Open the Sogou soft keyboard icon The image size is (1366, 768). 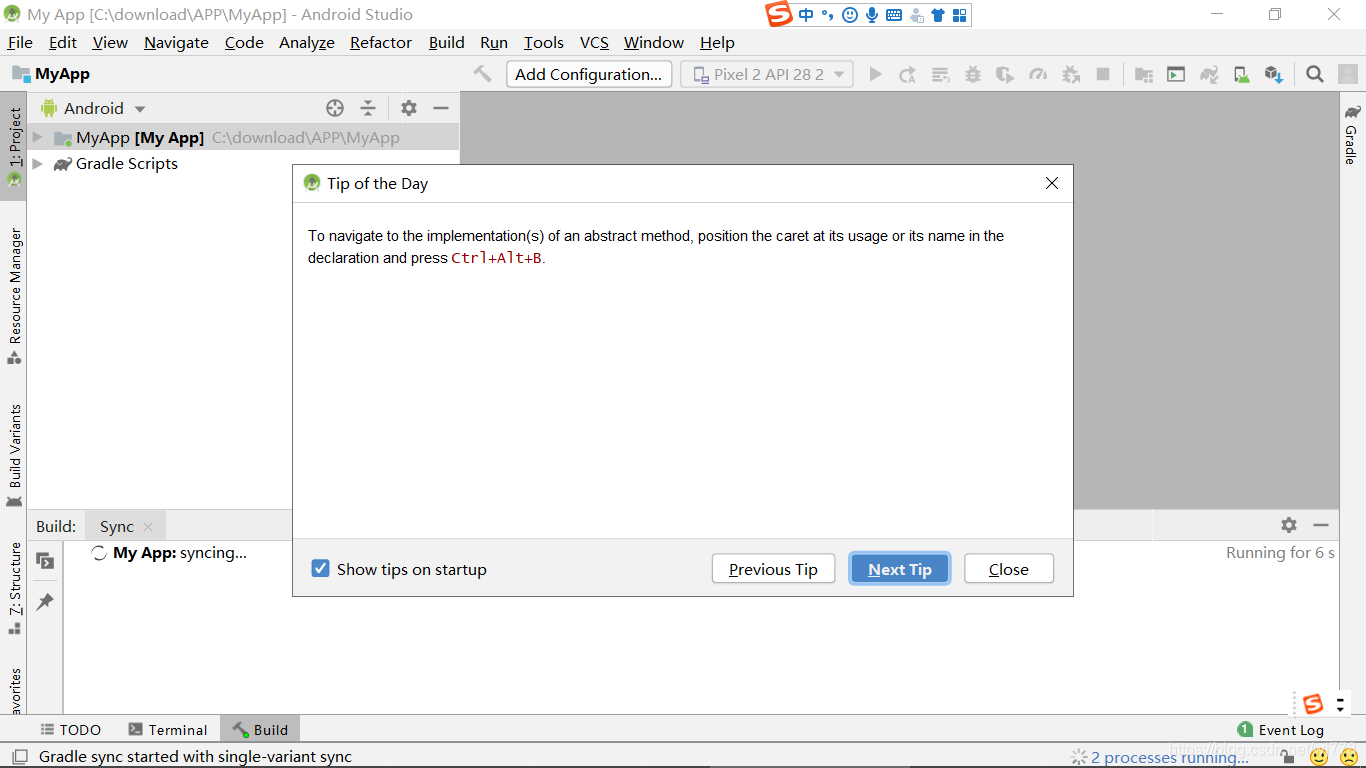[x=894, y=15]
